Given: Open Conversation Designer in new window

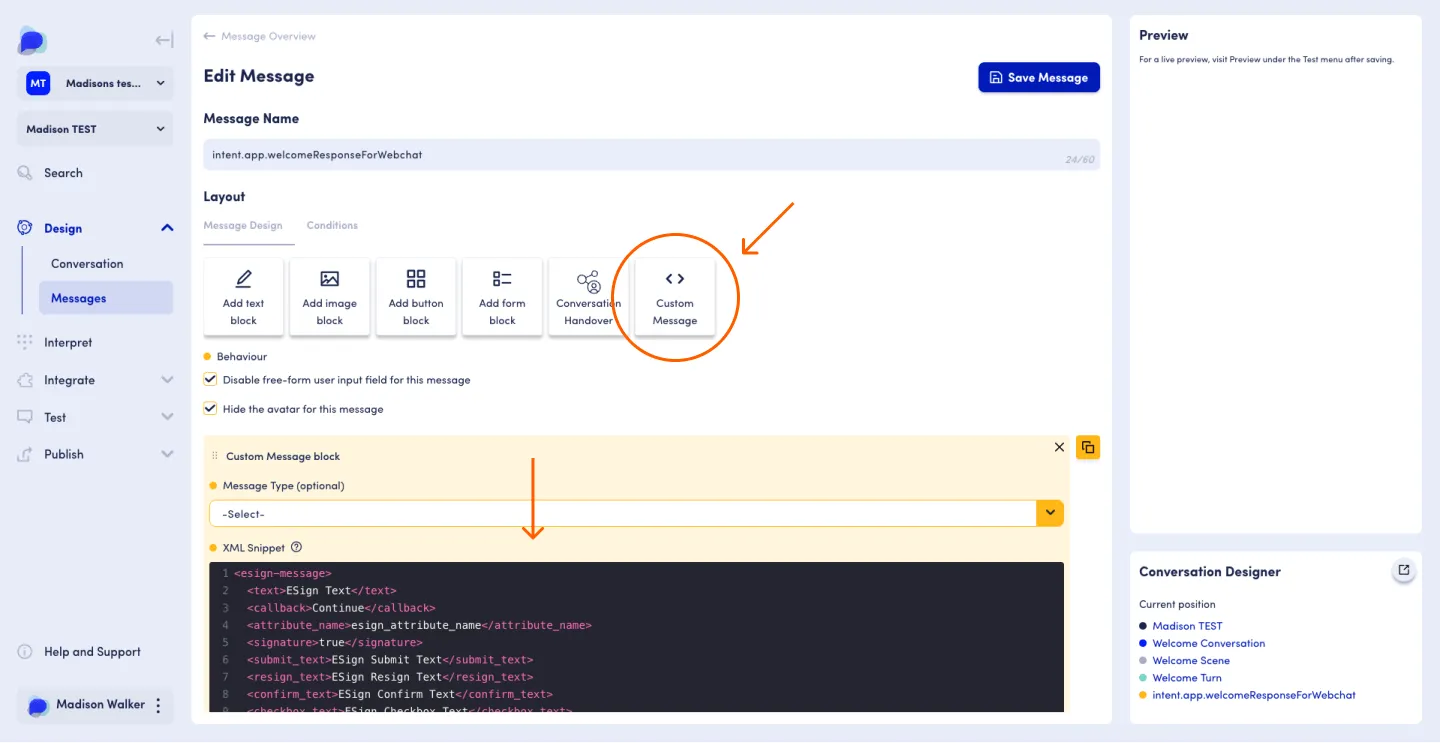Looking at the screenshot, I should (1404, 570).
